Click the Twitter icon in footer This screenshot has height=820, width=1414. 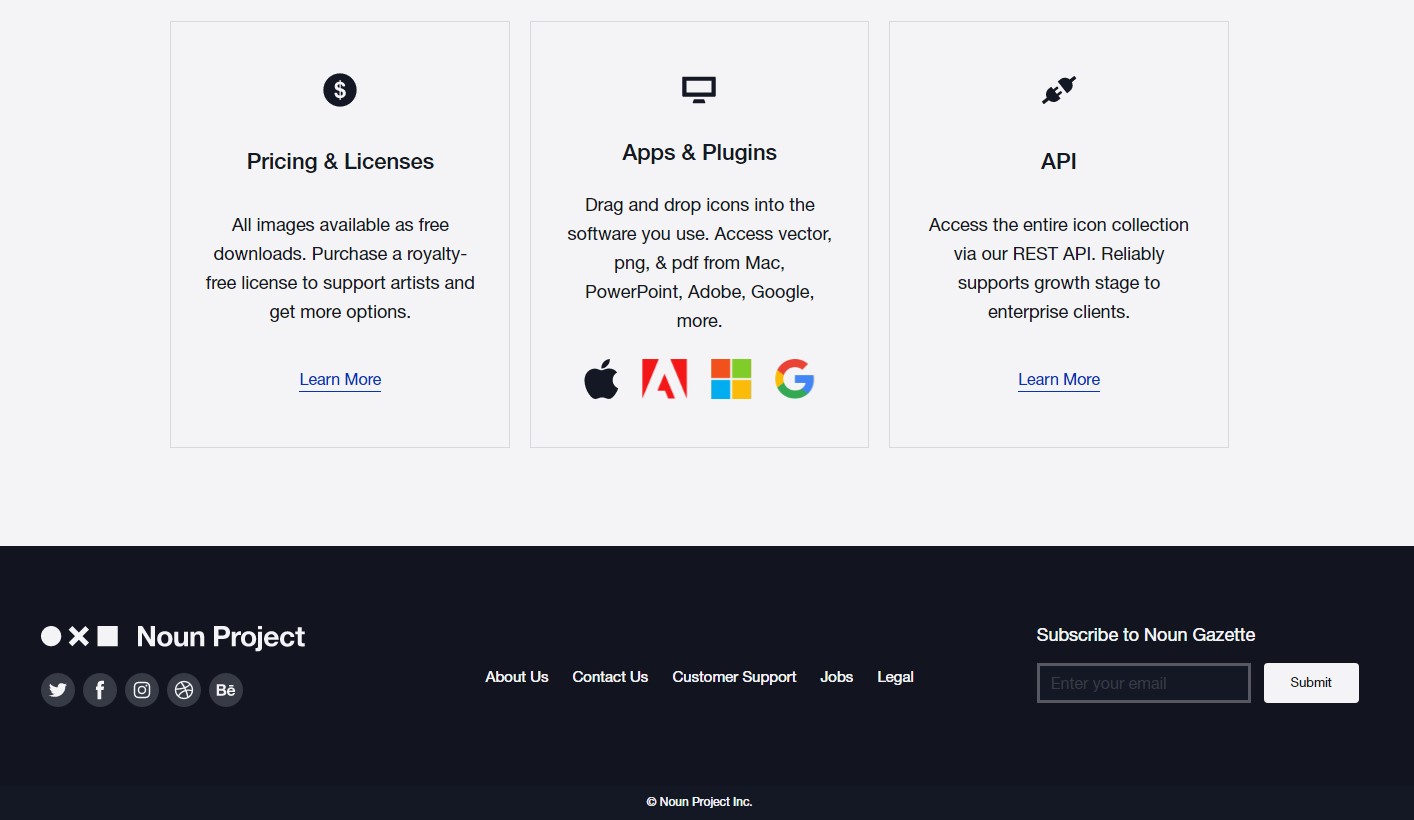[58, 690]
